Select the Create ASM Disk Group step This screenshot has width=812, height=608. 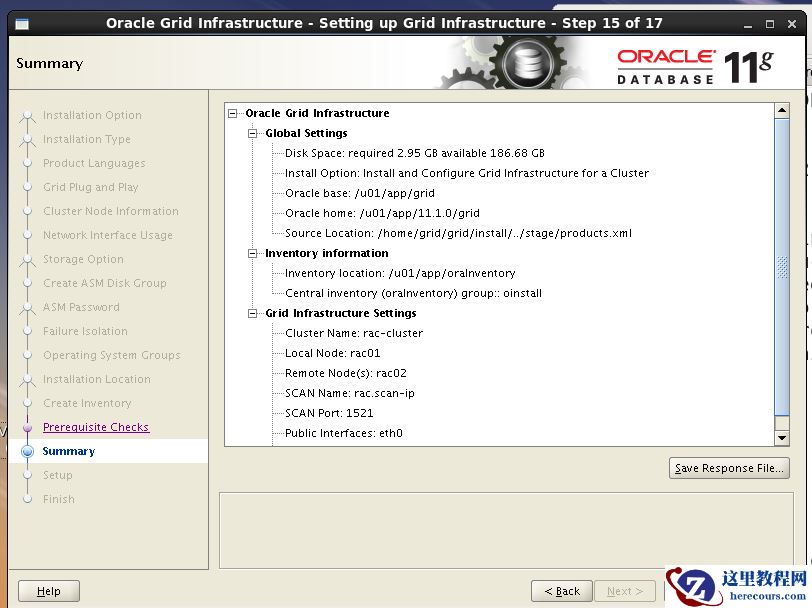point(105,283)
